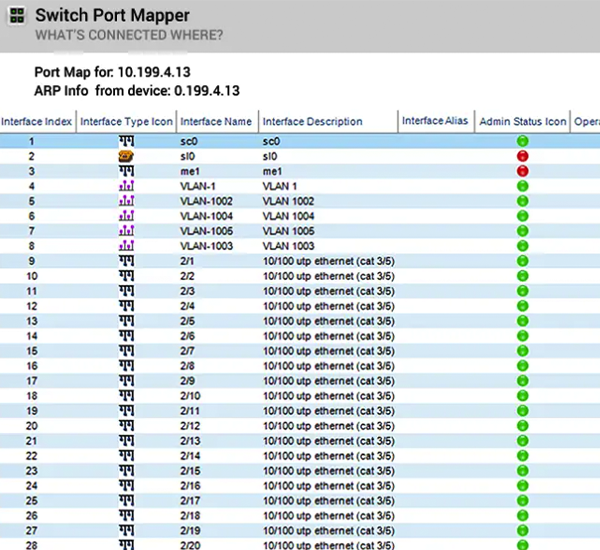Click the red admin status icon for me1
The width and height of the screenshot is (600, 550).
tap(523, 171)
